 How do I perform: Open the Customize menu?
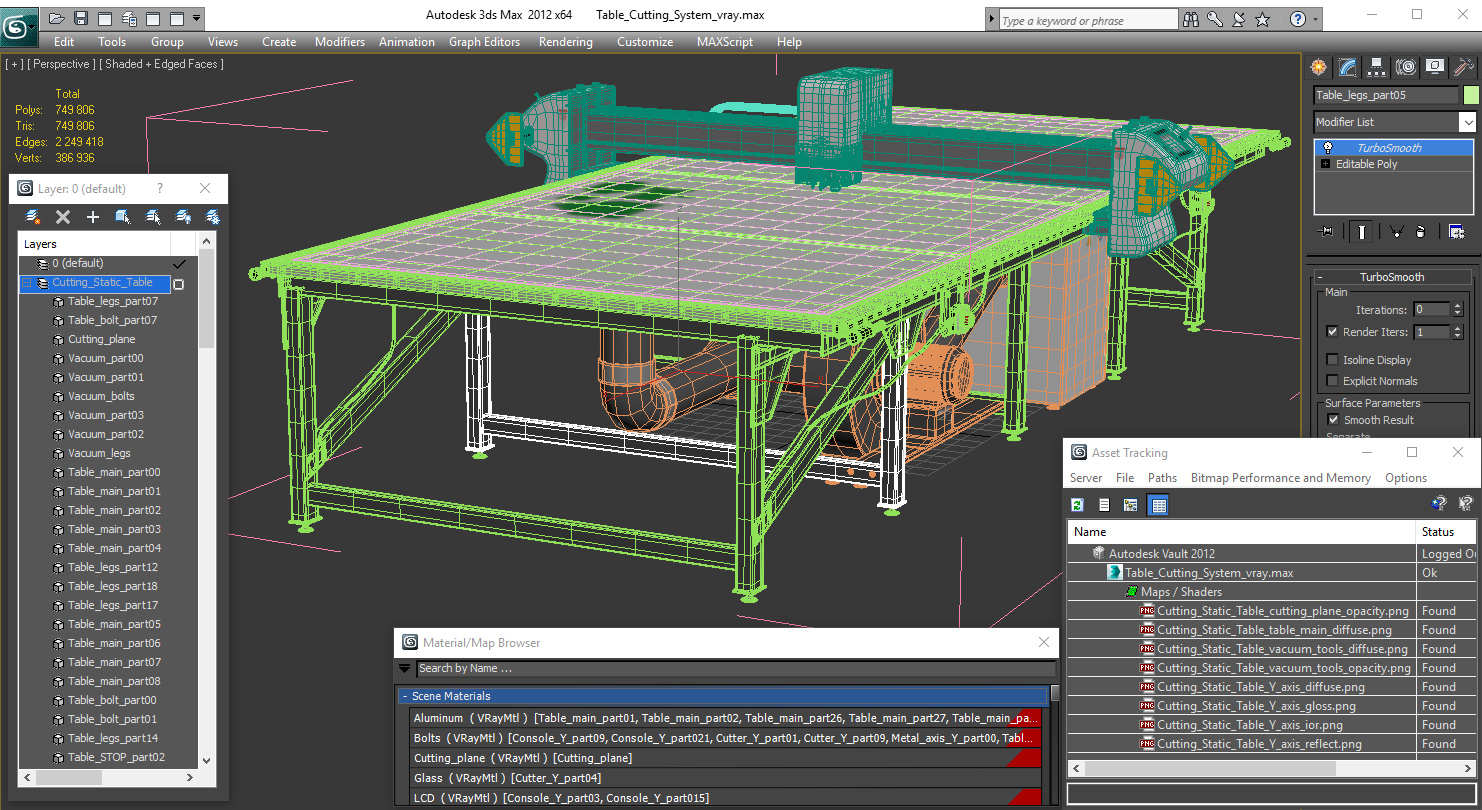pos(645,42)
